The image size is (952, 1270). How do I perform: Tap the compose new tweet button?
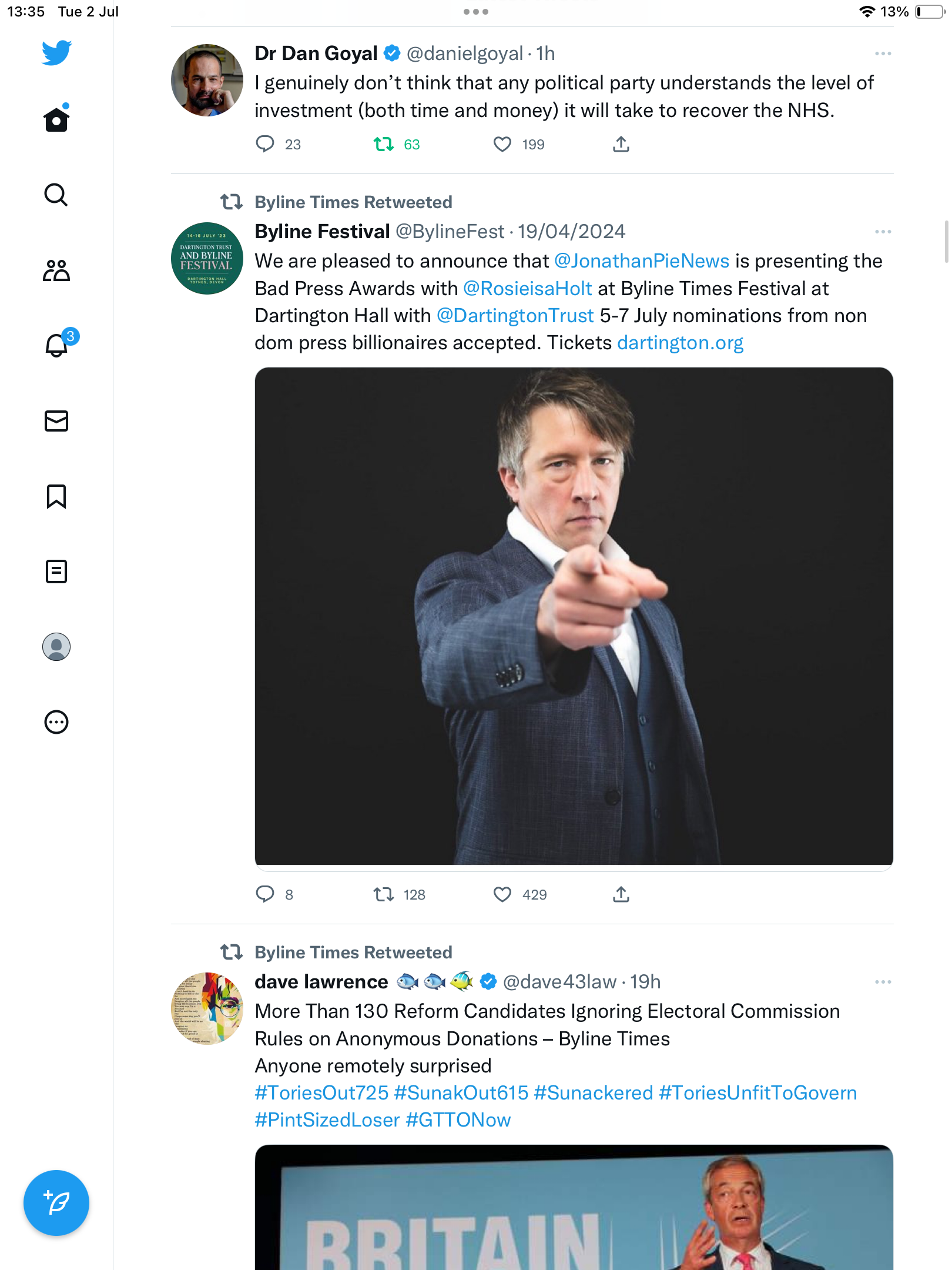point(56,1203)
